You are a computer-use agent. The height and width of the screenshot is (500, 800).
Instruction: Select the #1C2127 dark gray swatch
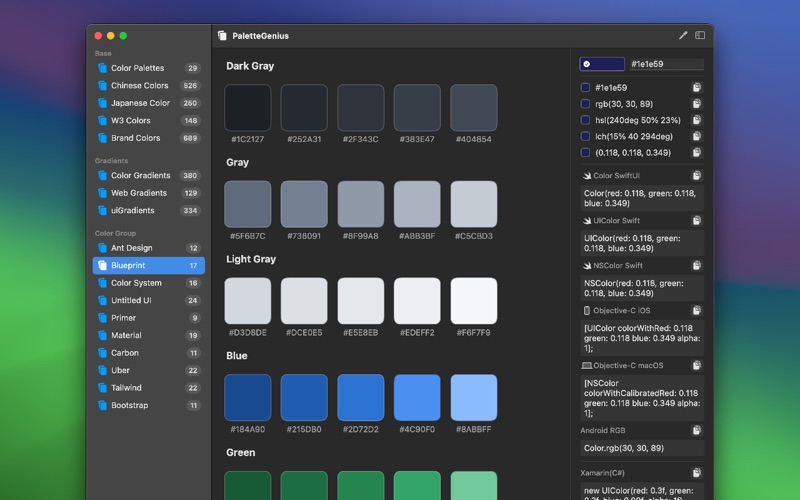(248, 107)
